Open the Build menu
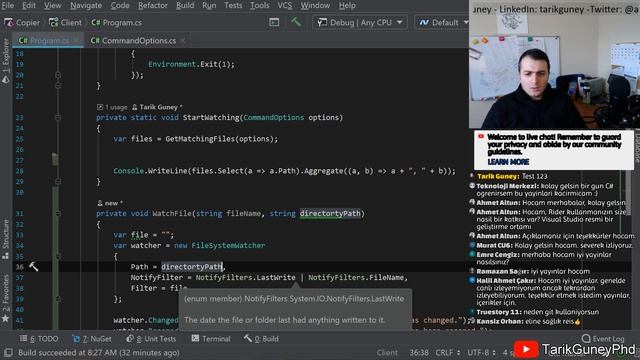Image resolution: width=640 pixels, height=360 pixels. [x=185, y=5]
